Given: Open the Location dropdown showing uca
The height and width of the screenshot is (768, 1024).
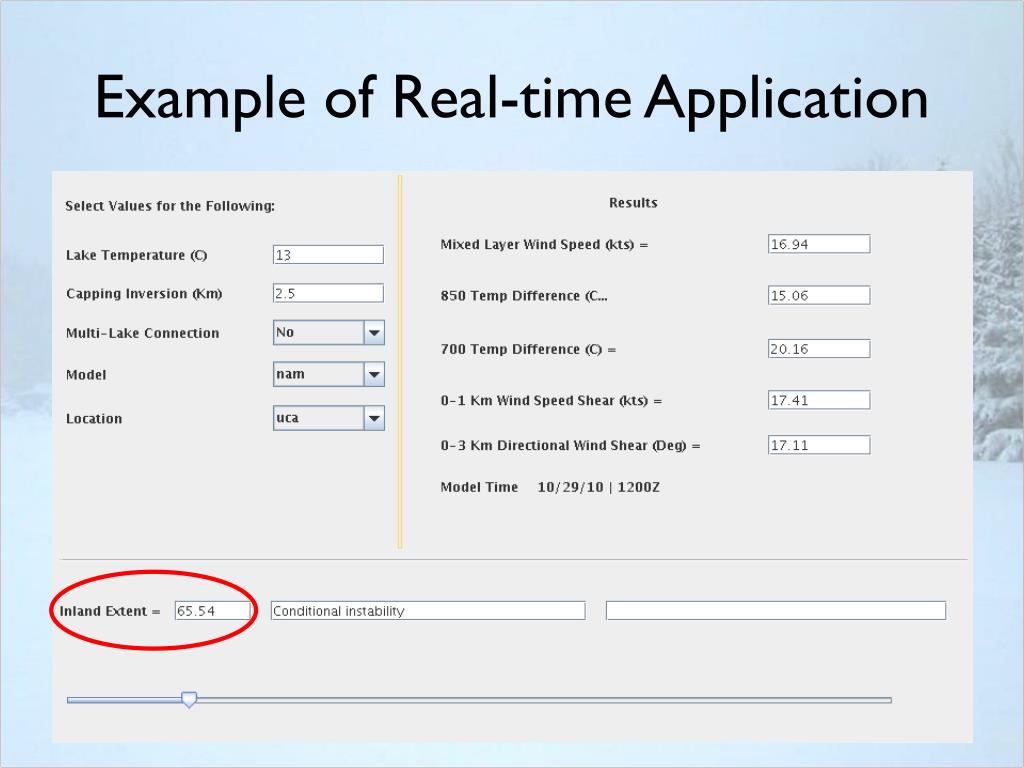Looking at the screenshot, I should (373, 418).
